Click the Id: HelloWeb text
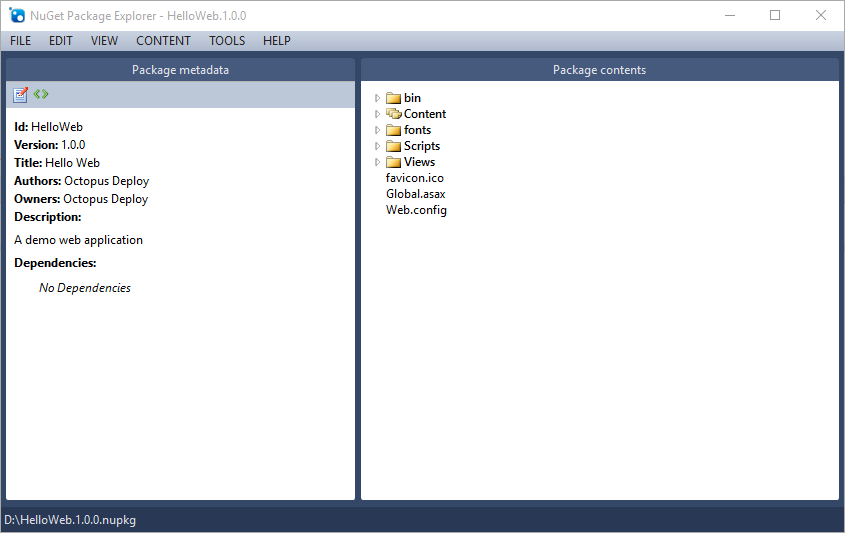The height and width of the screenshot is (533, 845). click(49, 127)
